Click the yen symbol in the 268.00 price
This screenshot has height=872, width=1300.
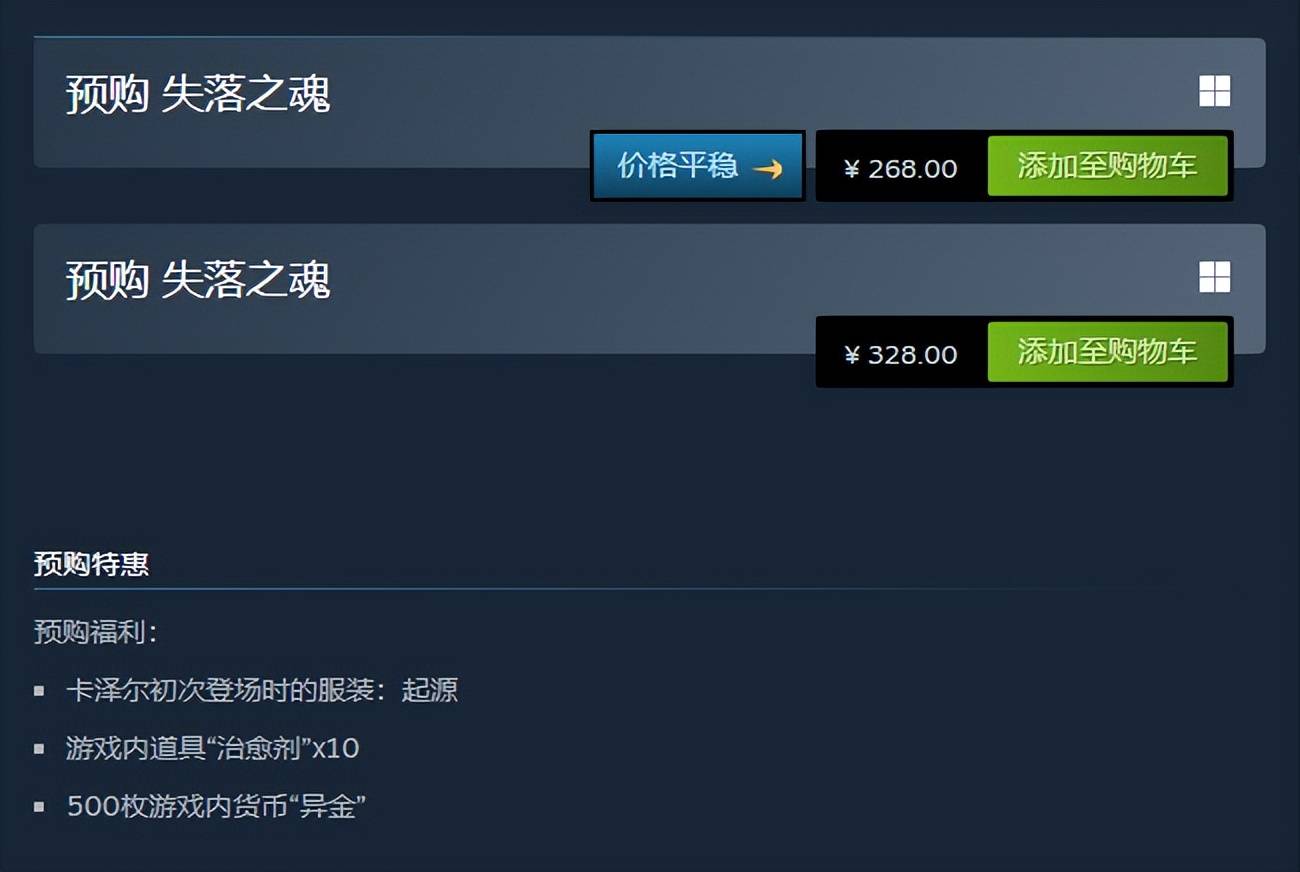[852, 169]
